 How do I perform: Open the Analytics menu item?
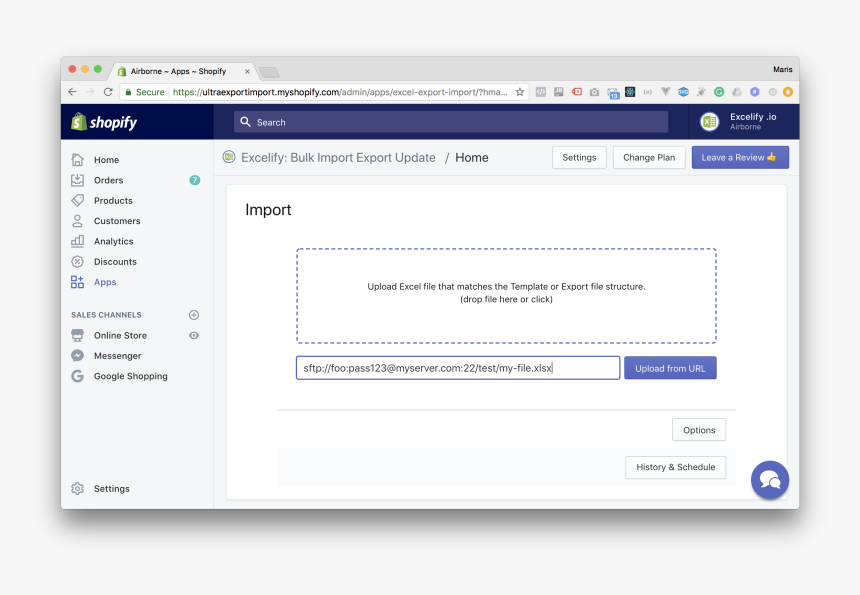114,241
